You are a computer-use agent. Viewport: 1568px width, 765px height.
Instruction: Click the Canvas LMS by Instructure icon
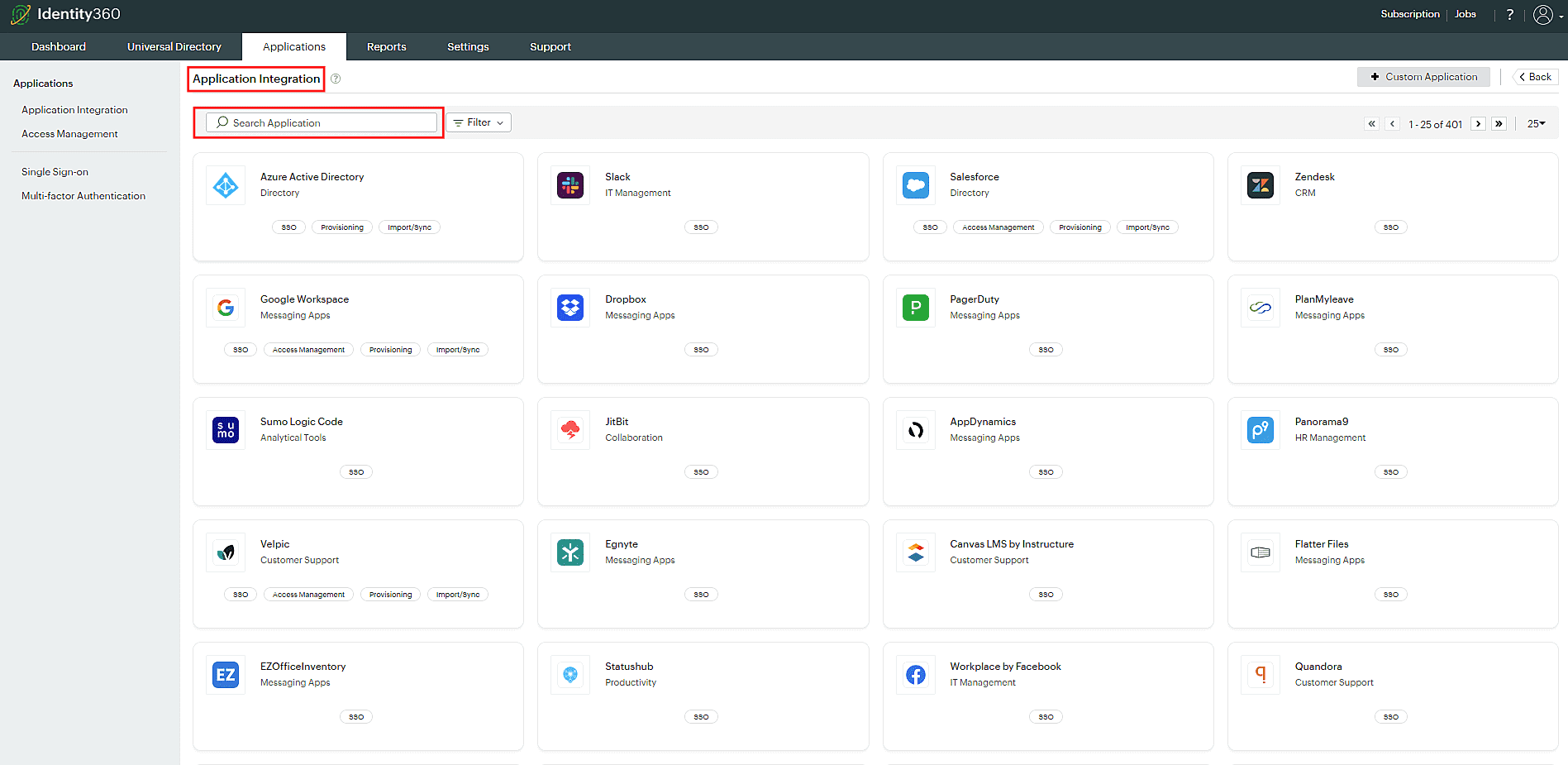(916, 552)
